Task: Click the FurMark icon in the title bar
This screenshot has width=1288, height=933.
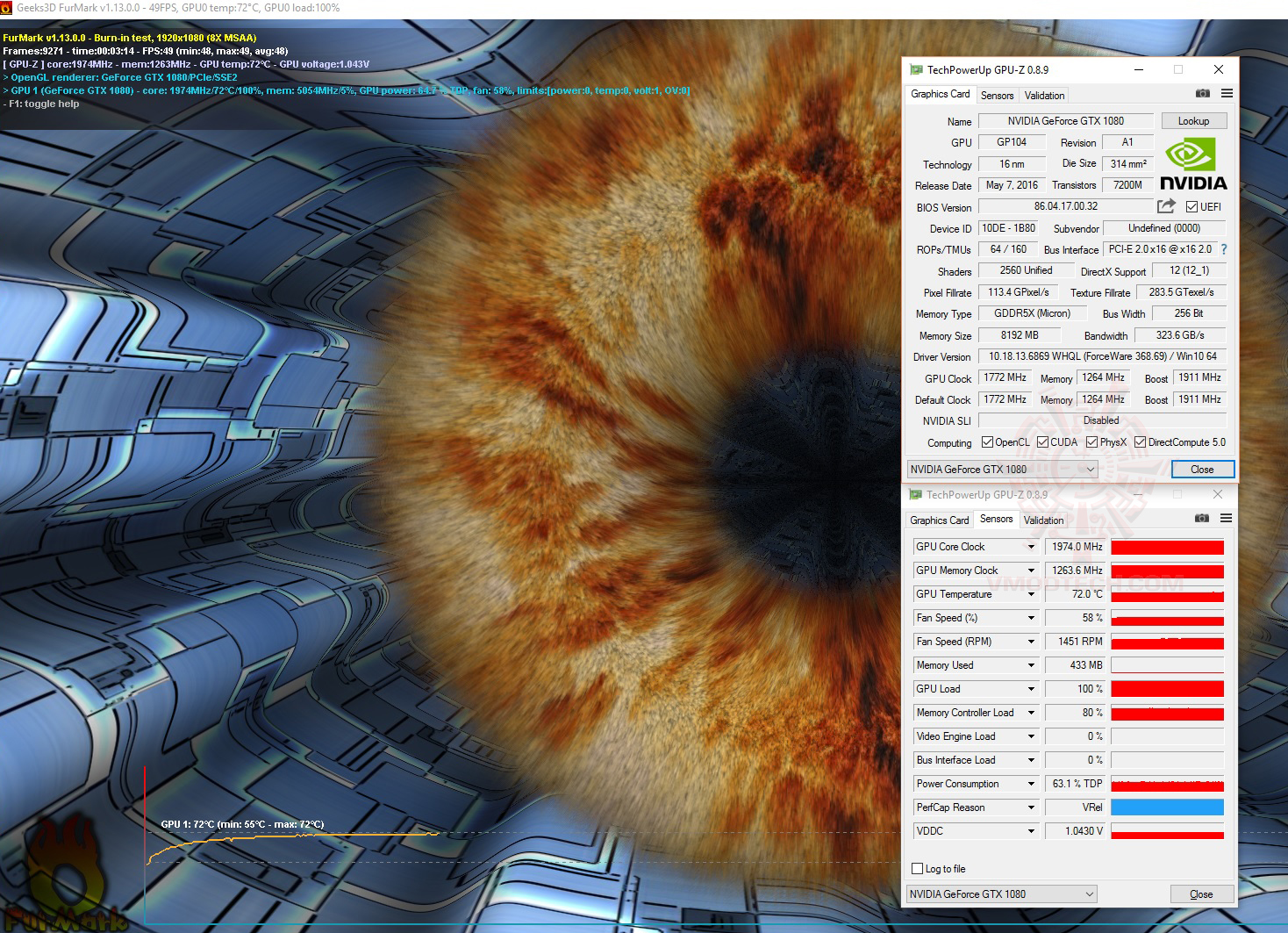Action: [7, 8]
